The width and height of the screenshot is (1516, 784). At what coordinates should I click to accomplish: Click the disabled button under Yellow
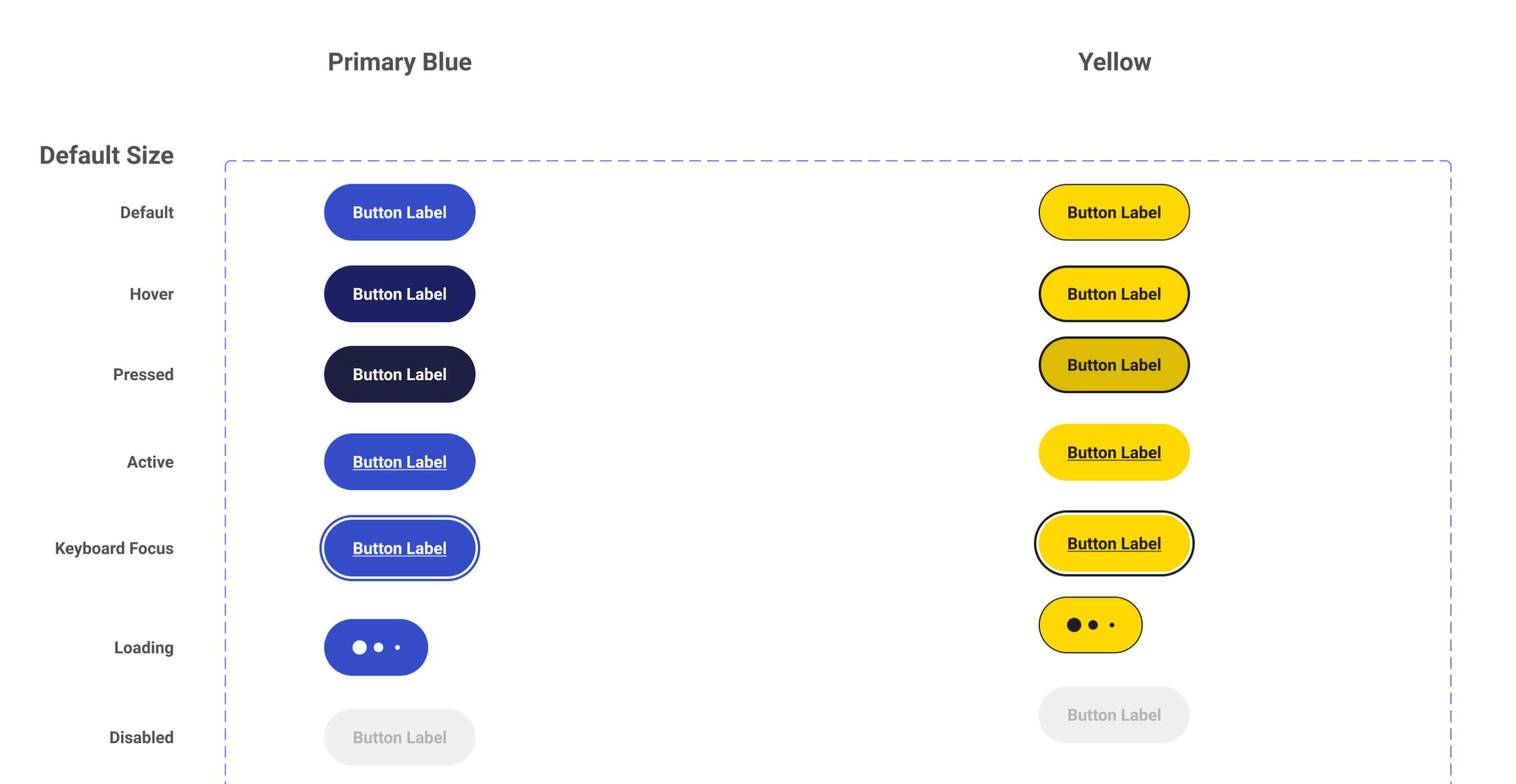[x=1113, y=715]
